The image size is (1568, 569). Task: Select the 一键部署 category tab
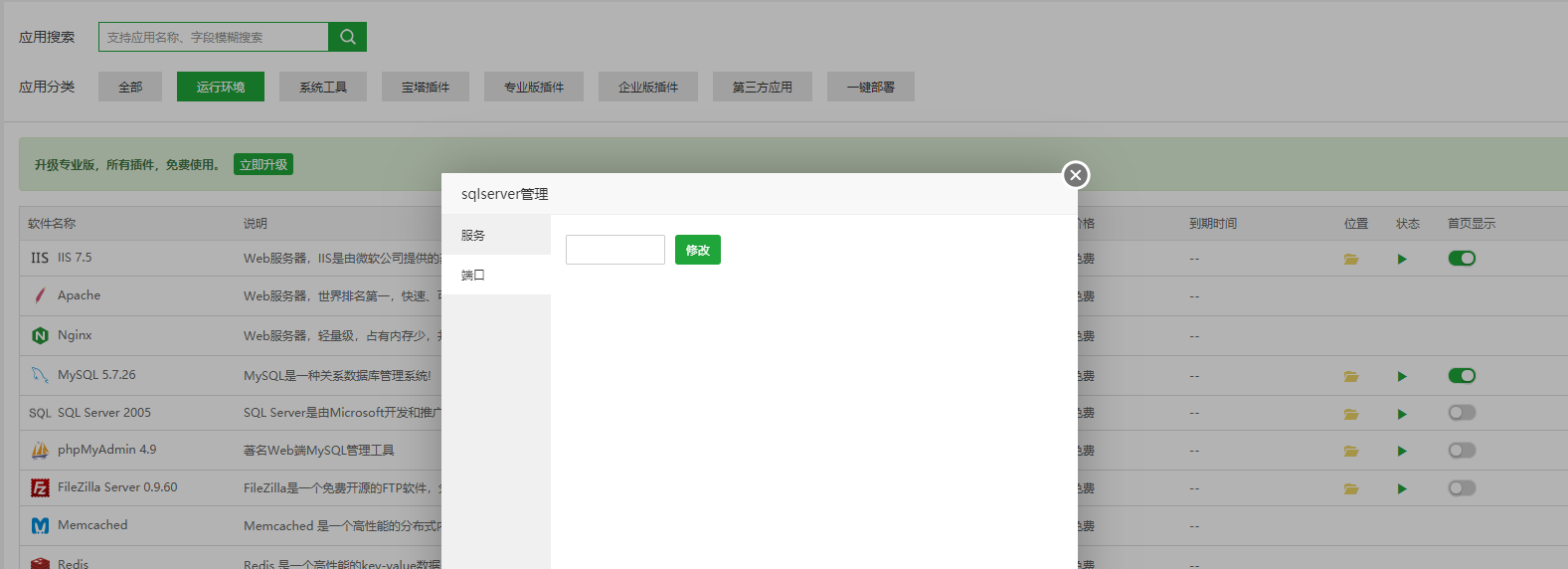[x=871, y=87]
